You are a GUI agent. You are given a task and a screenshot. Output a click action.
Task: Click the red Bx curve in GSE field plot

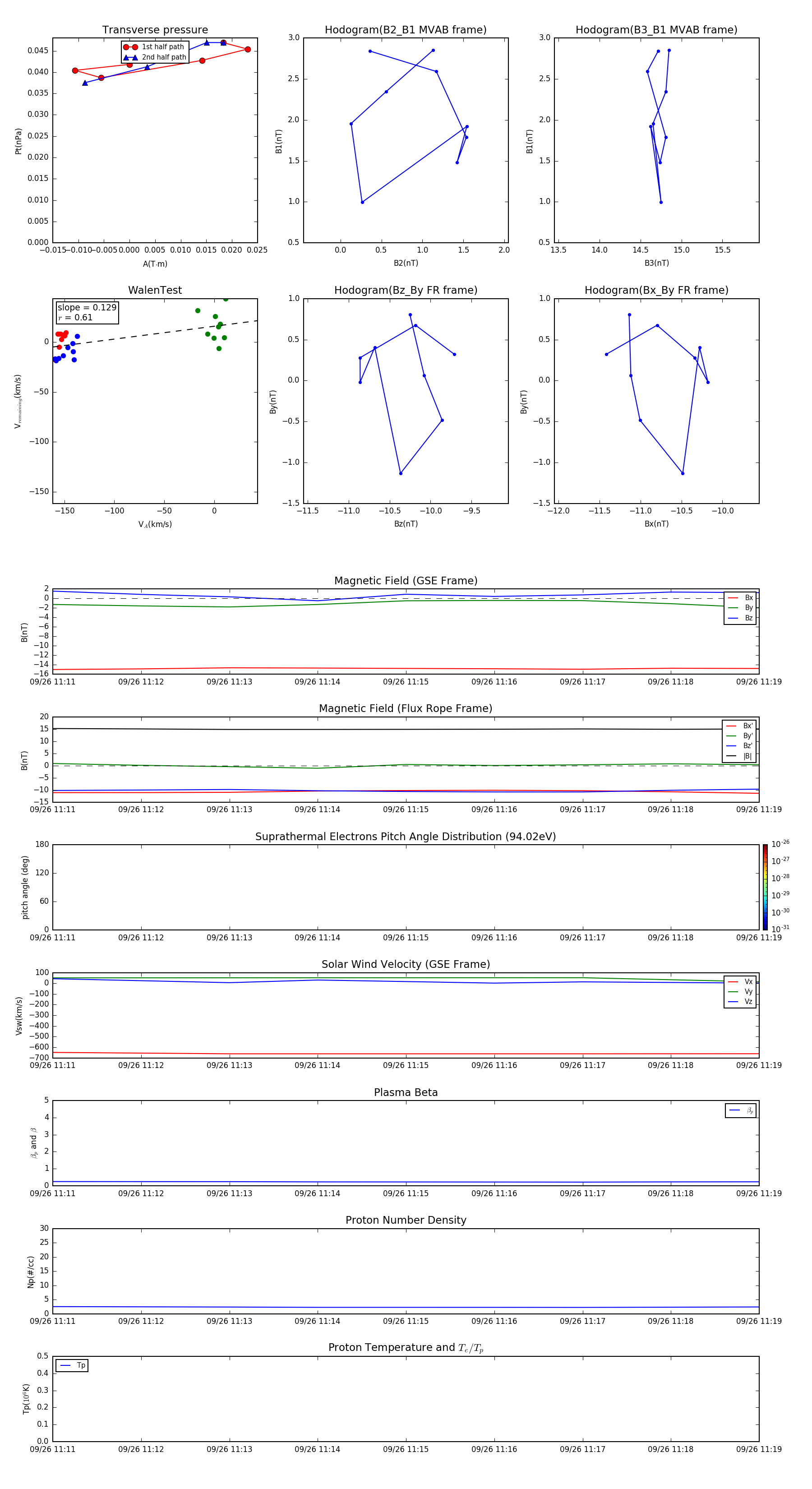pyautogui.click(x=406, y=669)
